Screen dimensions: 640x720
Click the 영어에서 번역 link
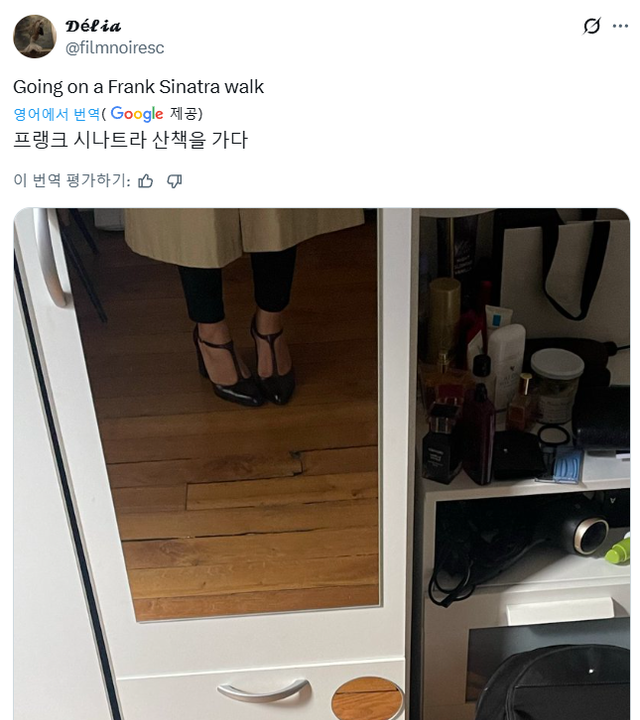click(x=56, y=114)
